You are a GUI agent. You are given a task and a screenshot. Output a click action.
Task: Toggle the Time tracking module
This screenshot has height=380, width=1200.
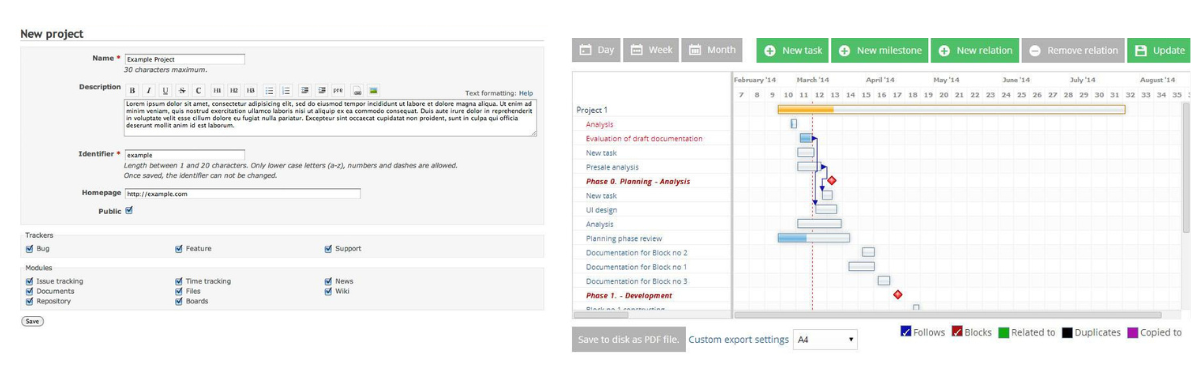(179, 282)
